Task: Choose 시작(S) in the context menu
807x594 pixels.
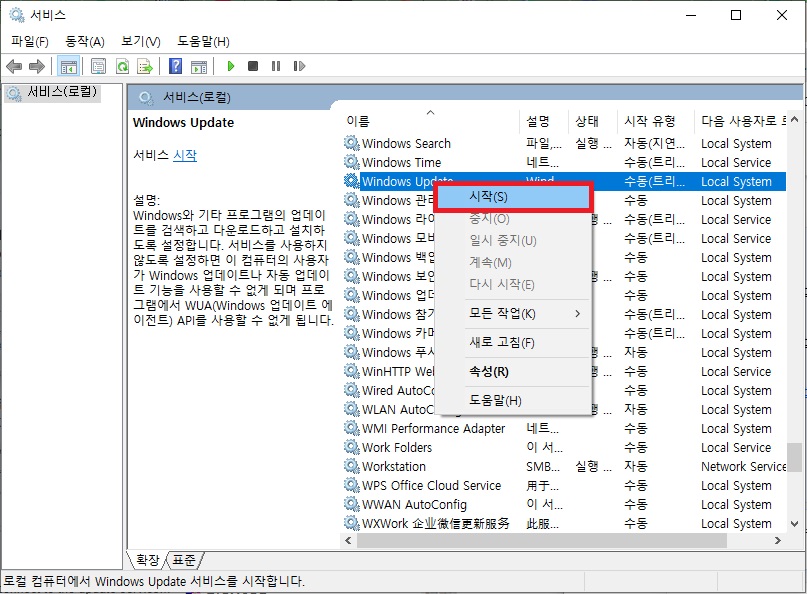Action: pyautogui.click(x=514, y=197)
